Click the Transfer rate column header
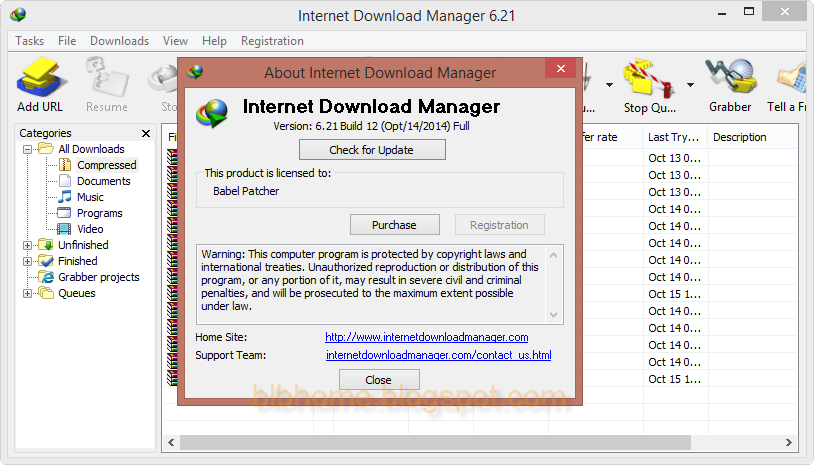Viewport: 814px width, 465px height. click(x=611, y=137)
